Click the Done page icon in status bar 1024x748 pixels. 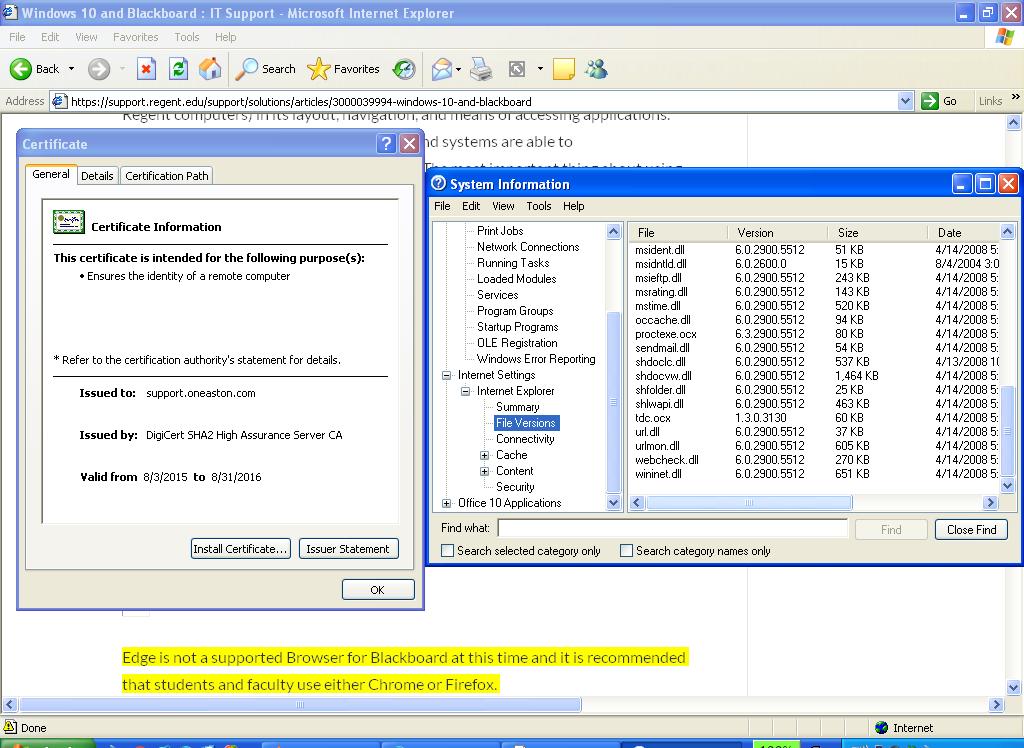click(x=10, y=727)
